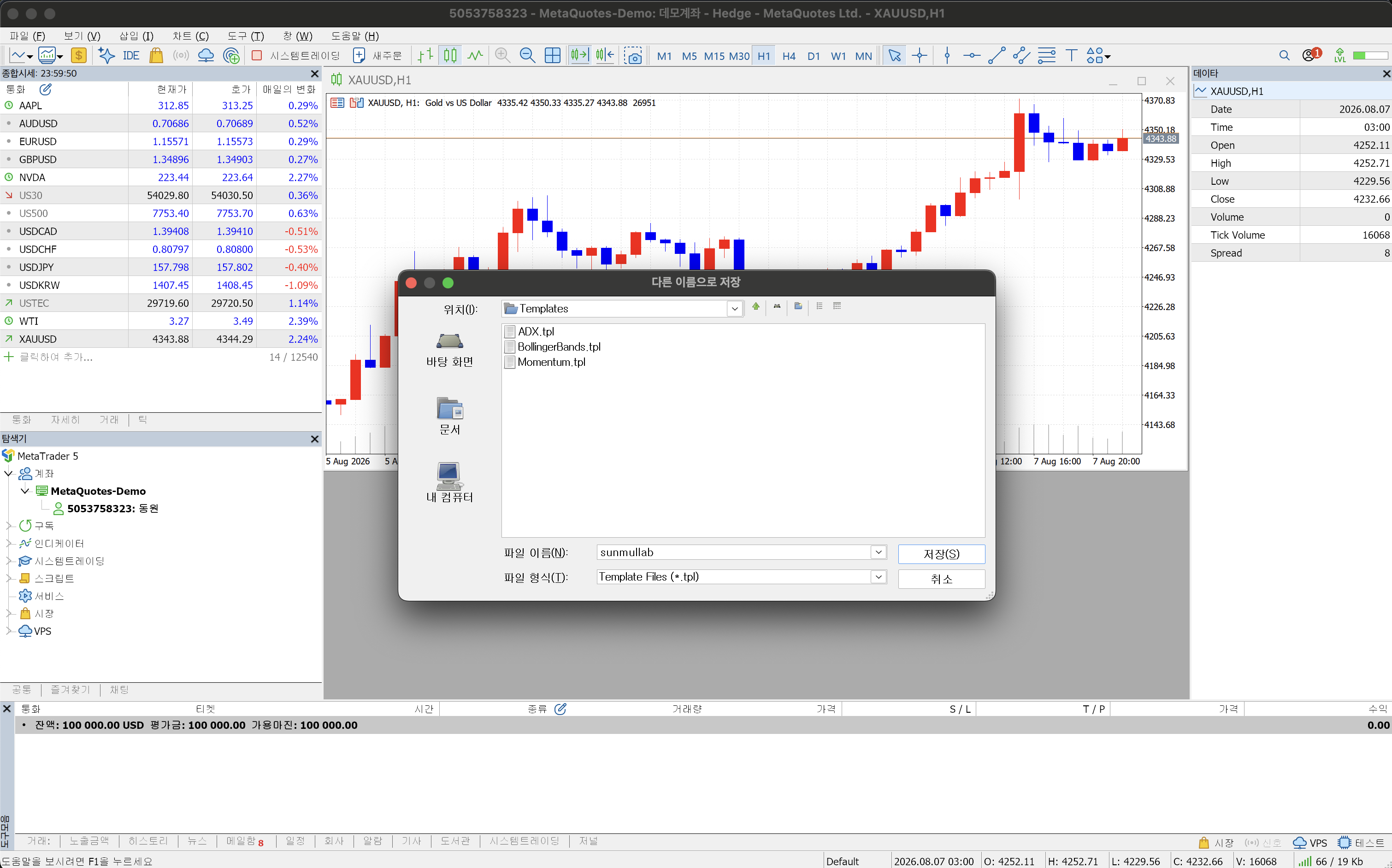Image resolution: width=1392 pixels, height=868 pixels.
Task: Go to 내 컴퓨터 in dialog sidebar
Action: pyautogui.click(x=450, y=483)
